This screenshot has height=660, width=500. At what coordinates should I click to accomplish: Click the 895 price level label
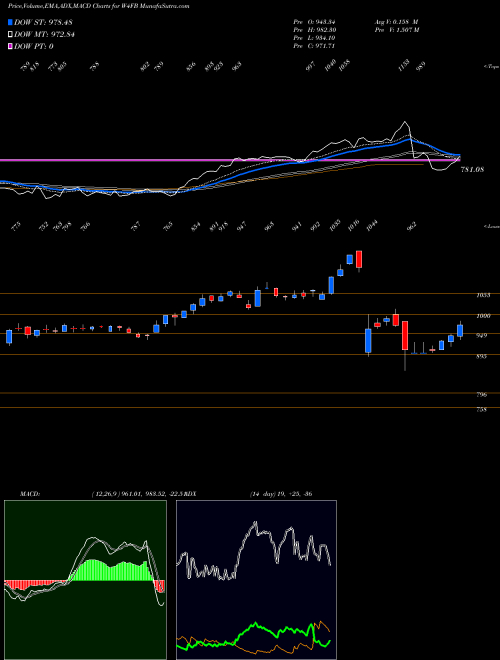click(x=482, y=356)
